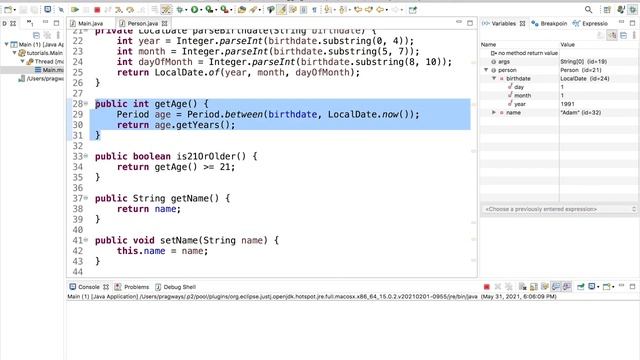This screenshot has height=360, width=640.
Task: Click the green Resume button in toolbar
Action: click(x=75, y=9)
